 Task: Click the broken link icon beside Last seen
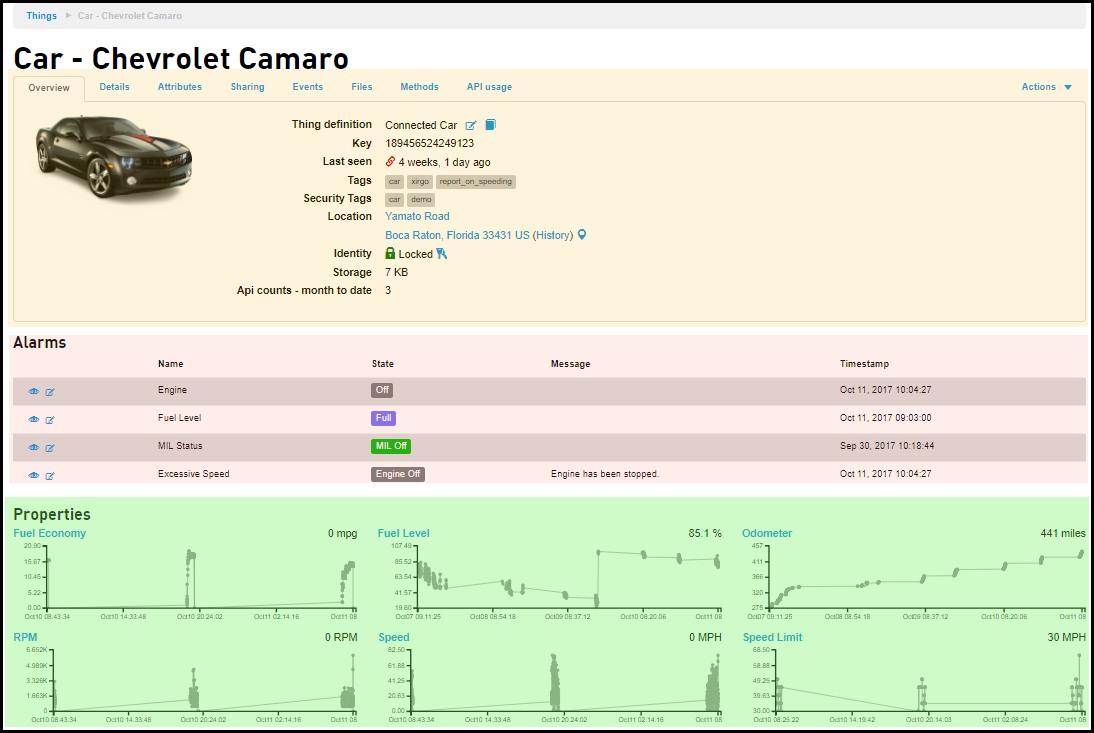pos(390,162)
